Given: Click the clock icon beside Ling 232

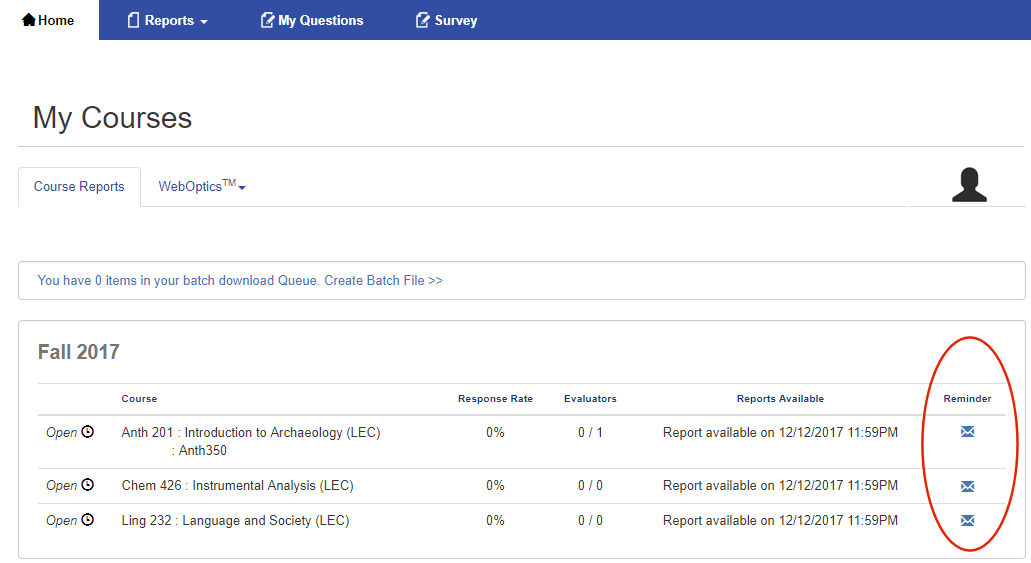Looking at the screenshot, I should tap(87, 520).
